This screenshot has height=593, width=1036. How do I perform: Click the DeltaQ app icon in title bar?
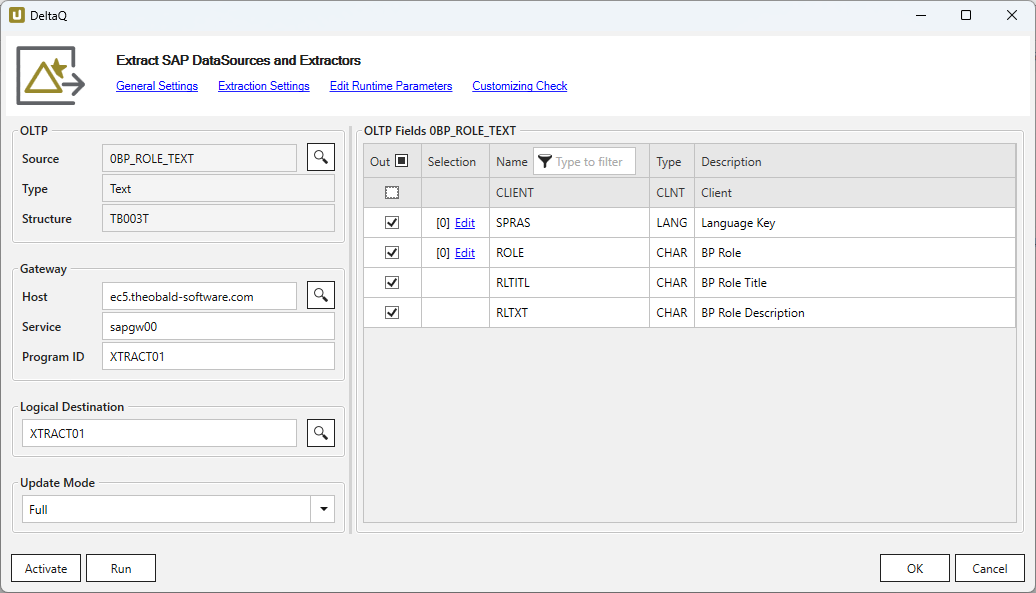click(x=17, y=16)
